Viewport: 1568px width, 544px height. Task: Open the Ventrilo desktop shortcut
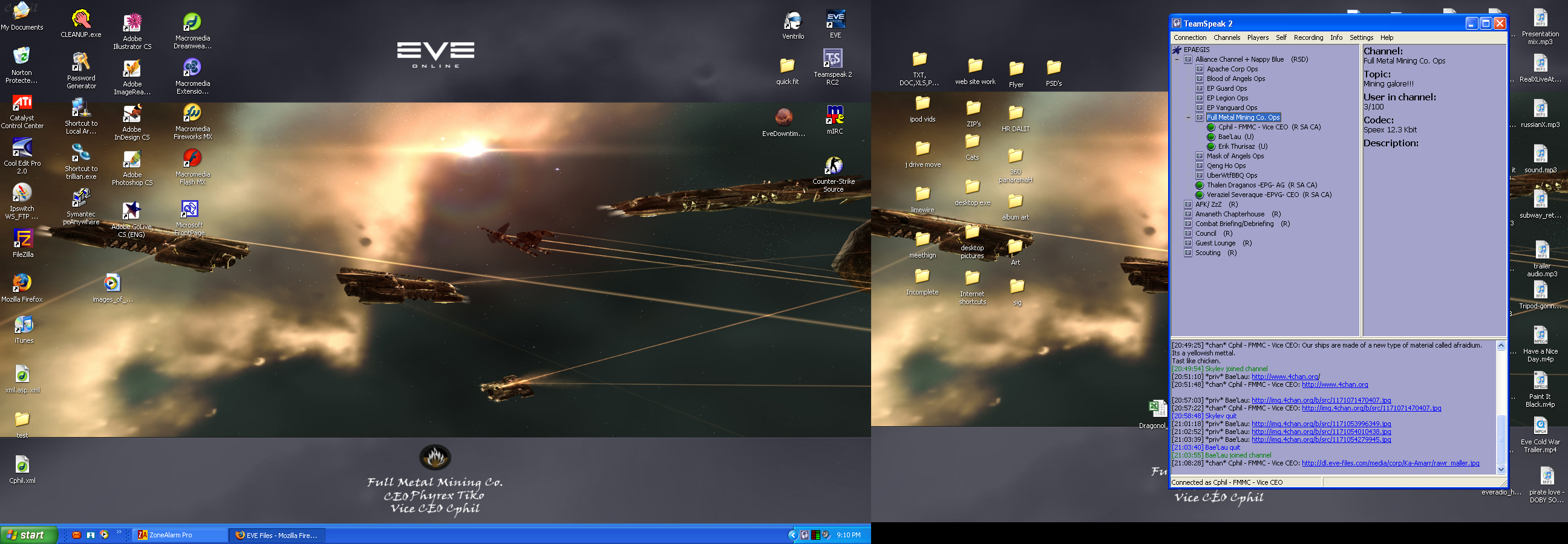(792, 25)
